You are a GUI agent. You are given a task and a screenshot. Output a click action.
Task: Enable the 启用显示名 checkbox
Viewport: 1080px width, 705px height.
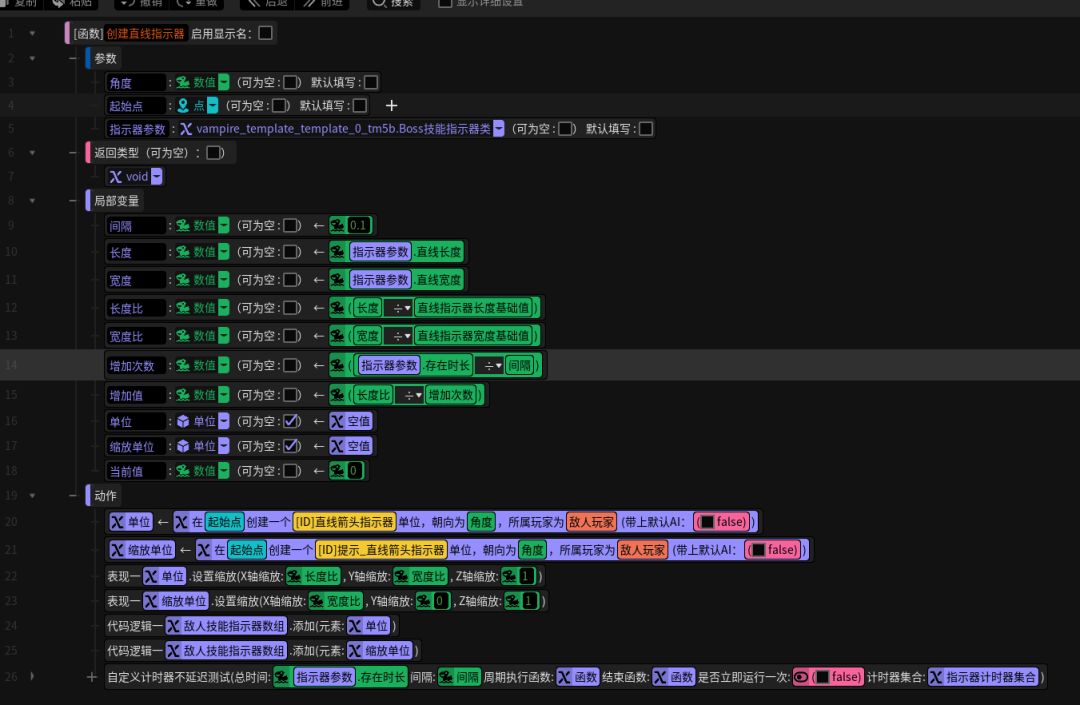click(x=265, y=33)
